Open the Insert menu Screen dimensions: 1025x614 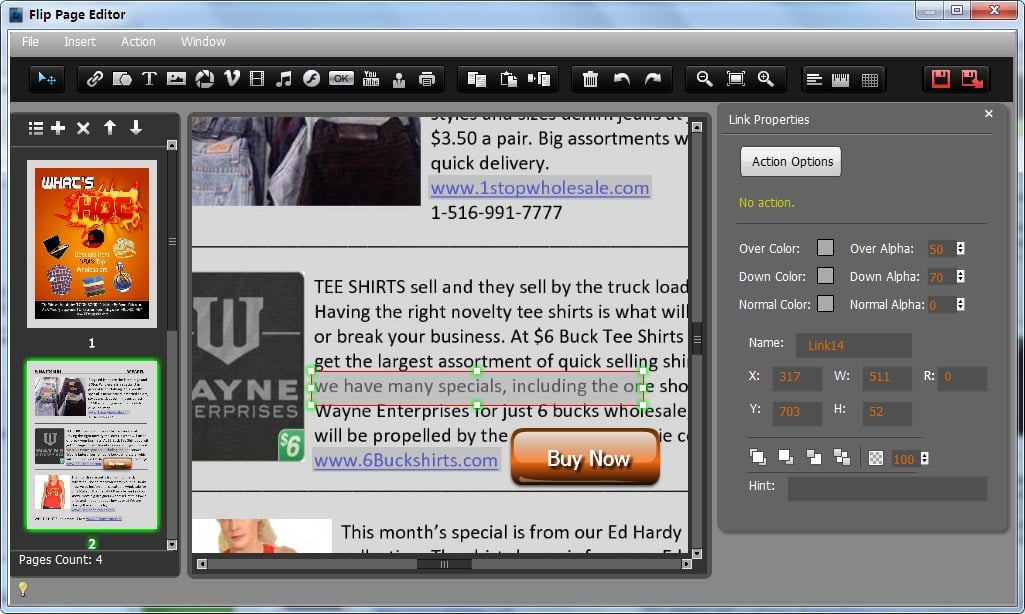80,42
